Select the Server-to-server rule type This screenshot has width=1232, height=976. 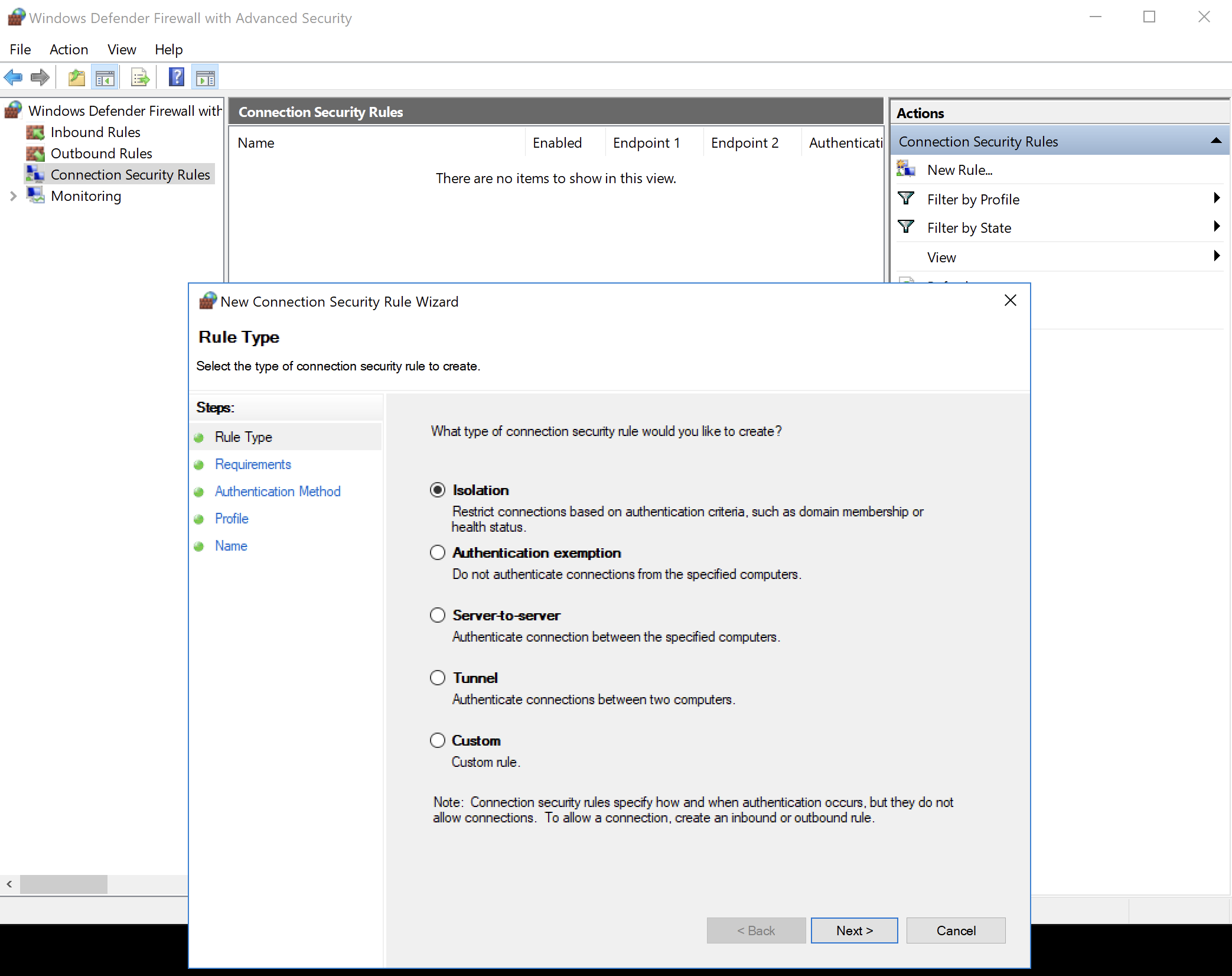coord(438,615)
